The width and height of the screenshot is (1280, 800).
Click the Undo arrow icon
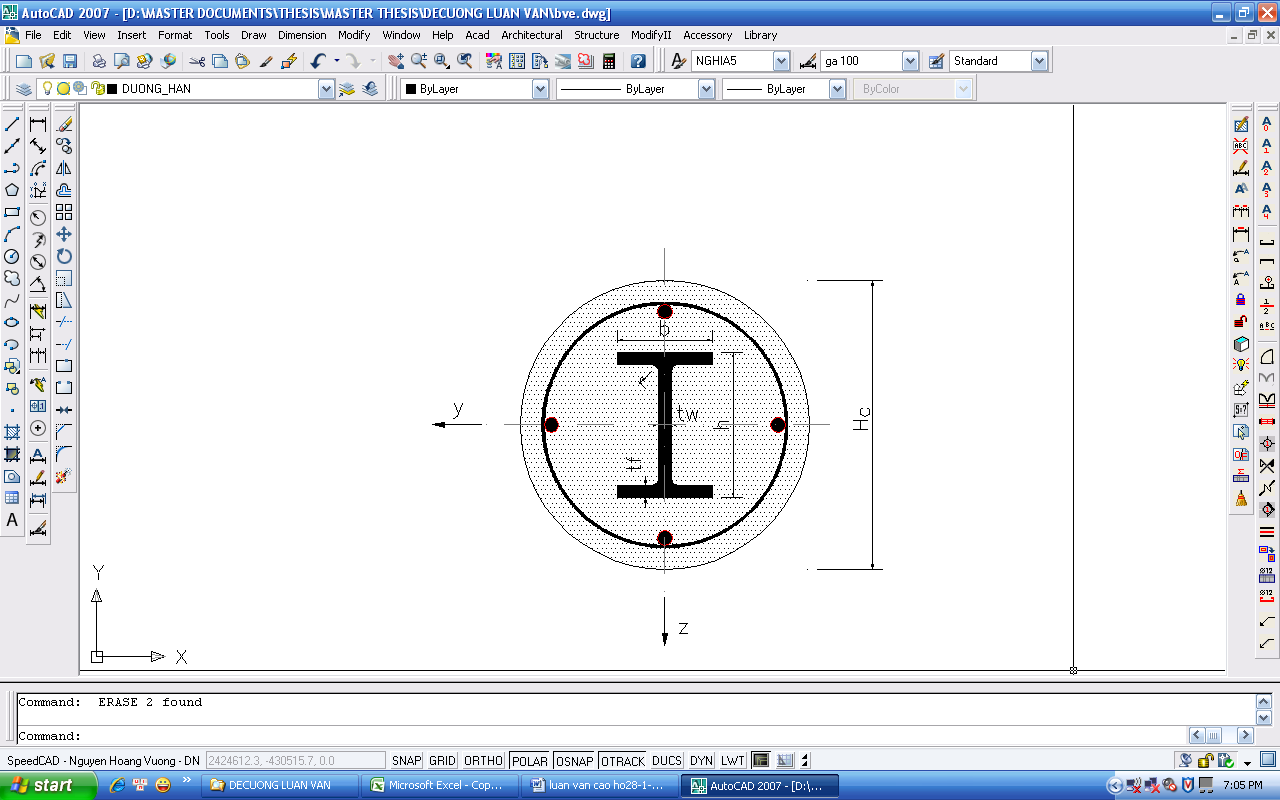coord(318,61)
